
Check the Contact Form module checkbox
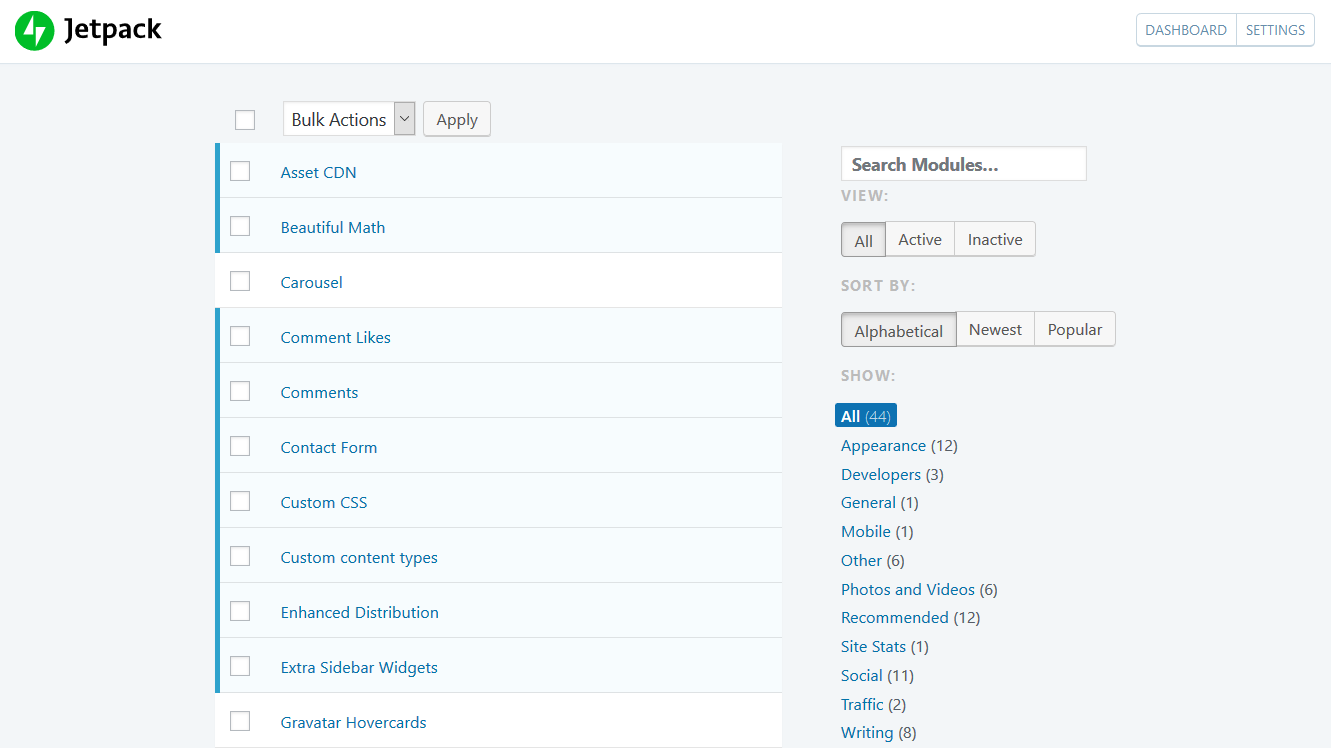[x=240, y=446]
